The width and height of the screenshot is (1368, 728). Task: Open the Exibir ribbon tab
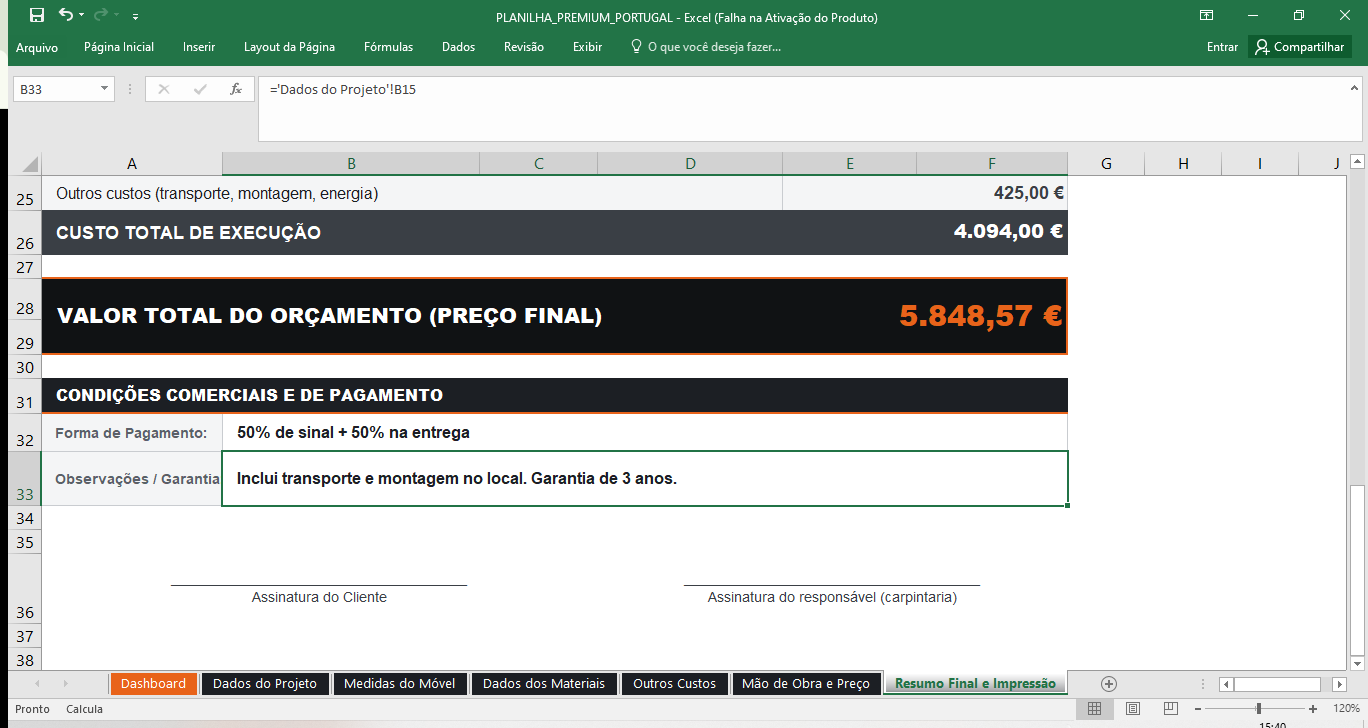[587, 47]
